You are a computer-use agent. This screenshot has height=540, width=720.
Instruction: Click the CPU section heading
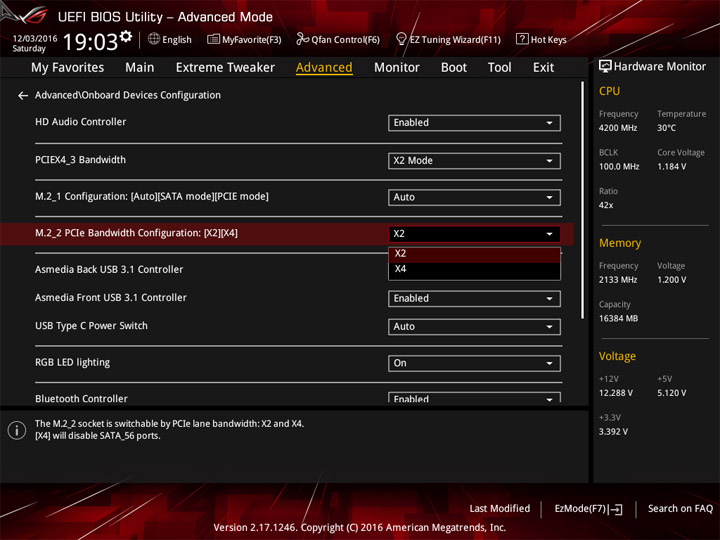pyautogui.click(x=609, y=91)
